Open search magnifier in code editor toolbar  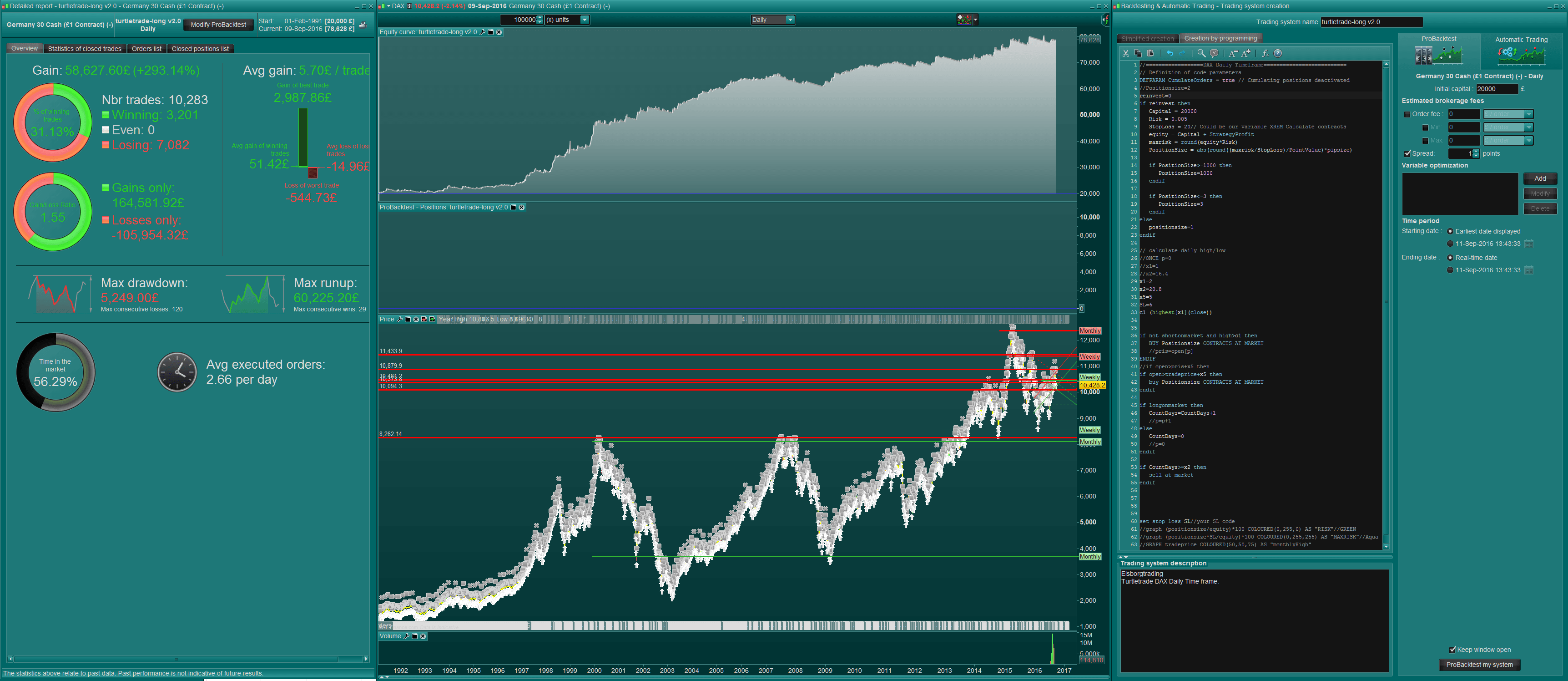tap(1201, 54)
